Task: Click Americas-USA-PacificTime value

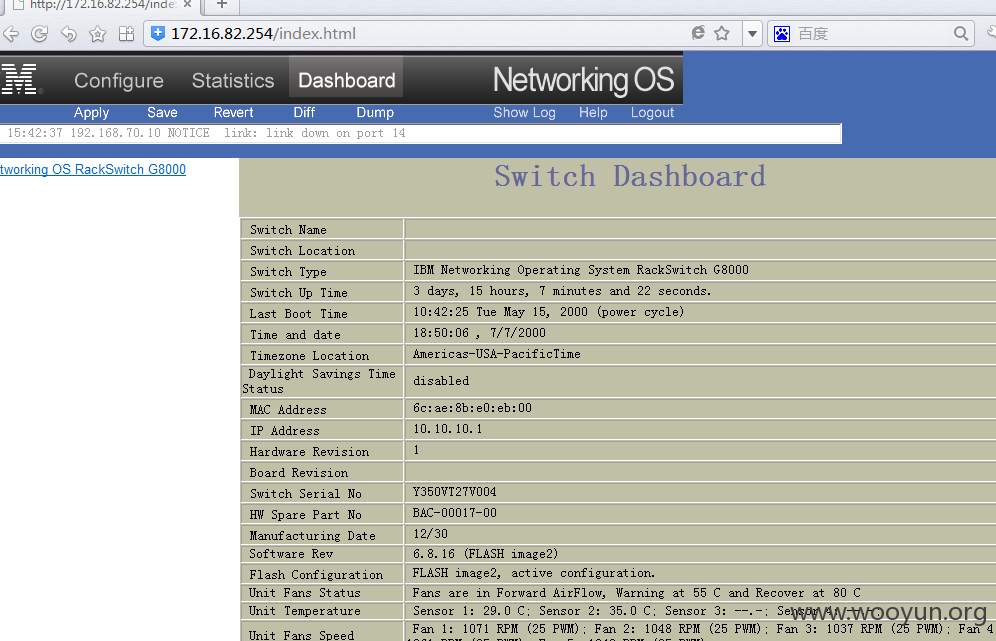Action: pyautogui.click(x=497, y=354)
